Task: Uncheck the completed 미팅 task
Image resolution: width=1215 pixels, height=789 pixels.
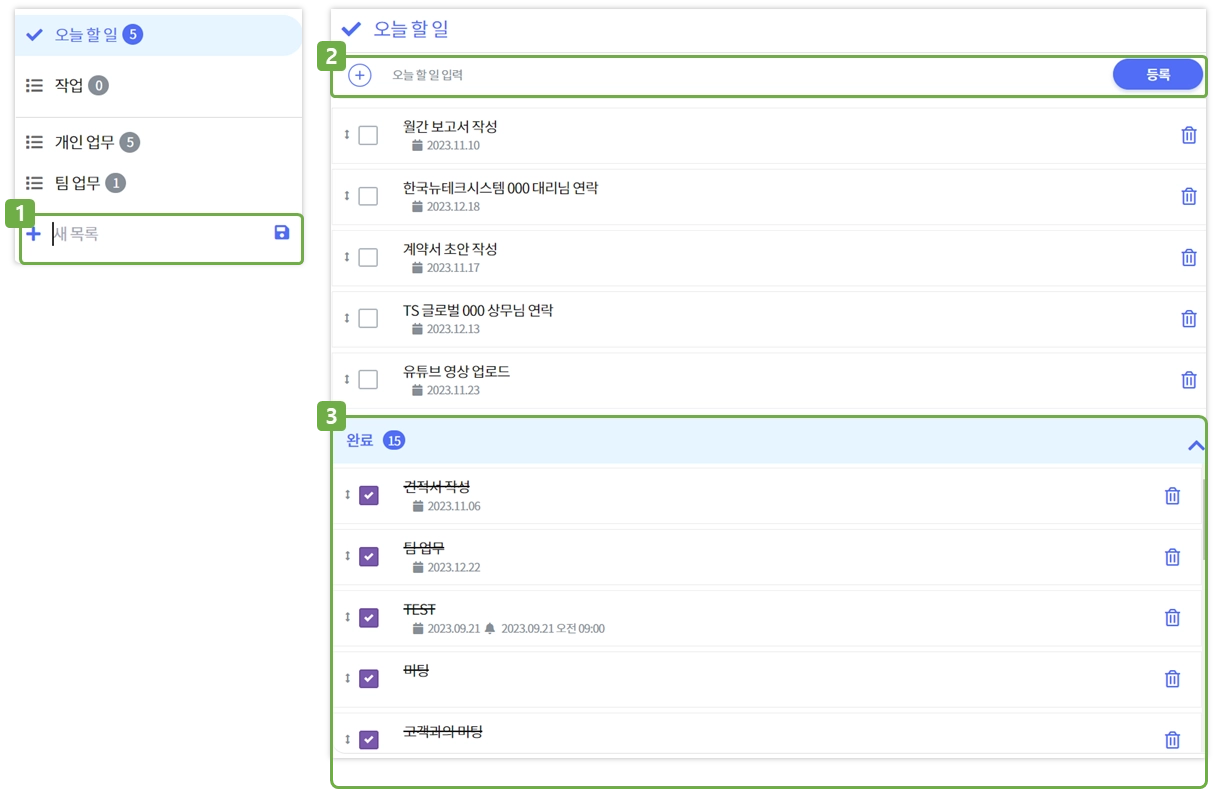Action: [x=369, y=678]
